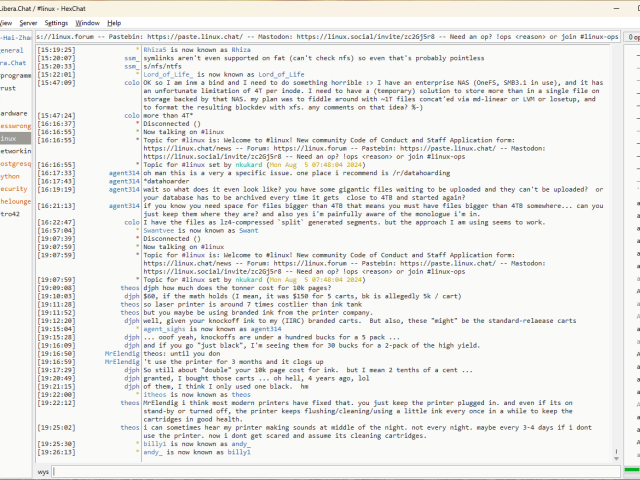Open the thelounge channel
The image size is (640, 480).
pos(14,200)
